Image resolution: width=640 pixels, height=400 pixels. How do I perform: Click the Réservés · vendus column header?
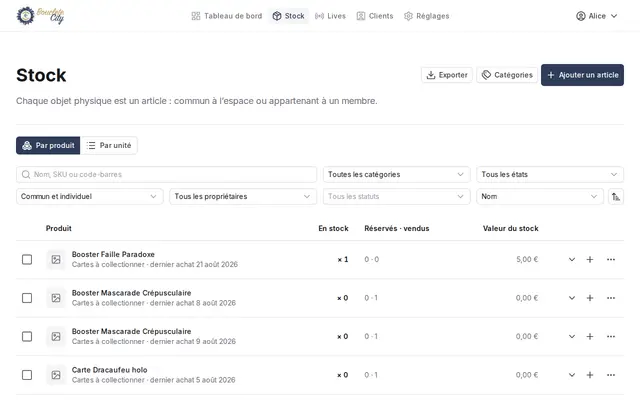[397, 229]
